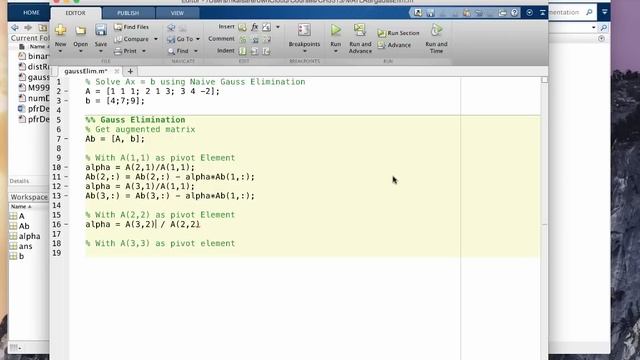The width and height of the screenshot is (640, 360).
Task: Add new editor tab with plus
Action: 130,71
